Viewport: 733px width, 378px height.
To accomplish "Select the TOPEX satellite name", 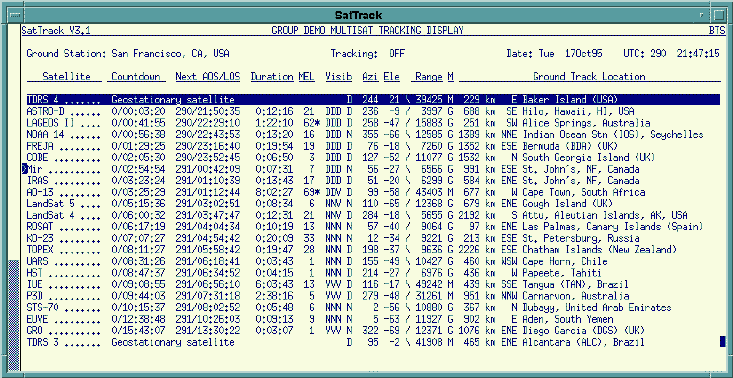I will (x=41, y=250).
